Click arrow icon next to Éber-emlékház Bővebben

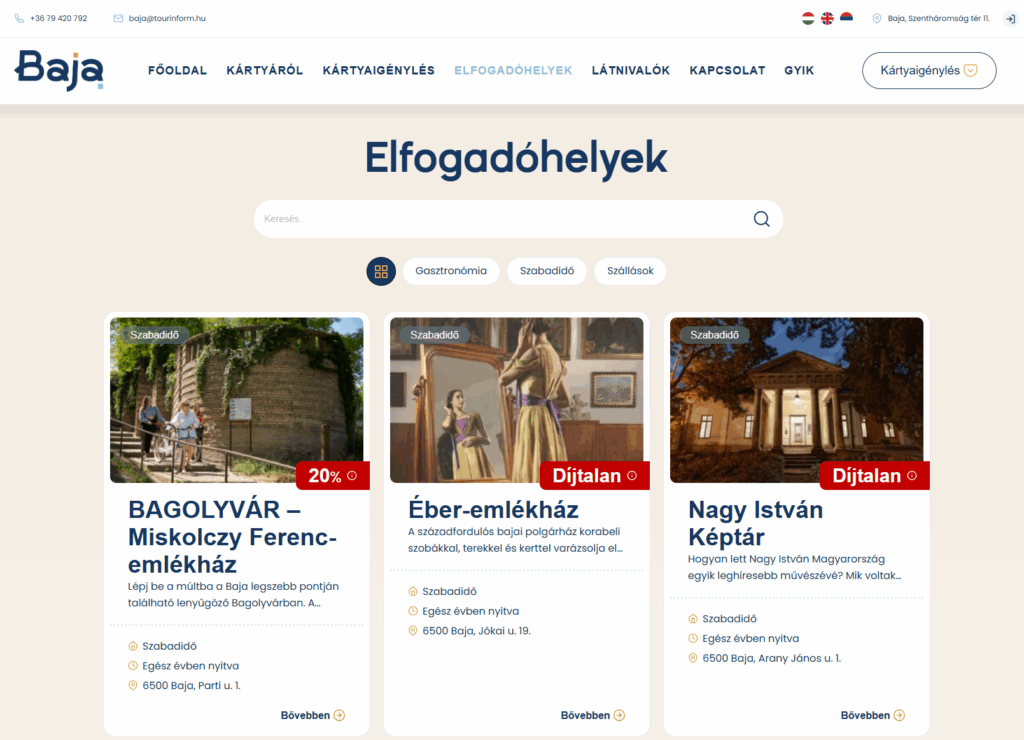pos(619,715)
